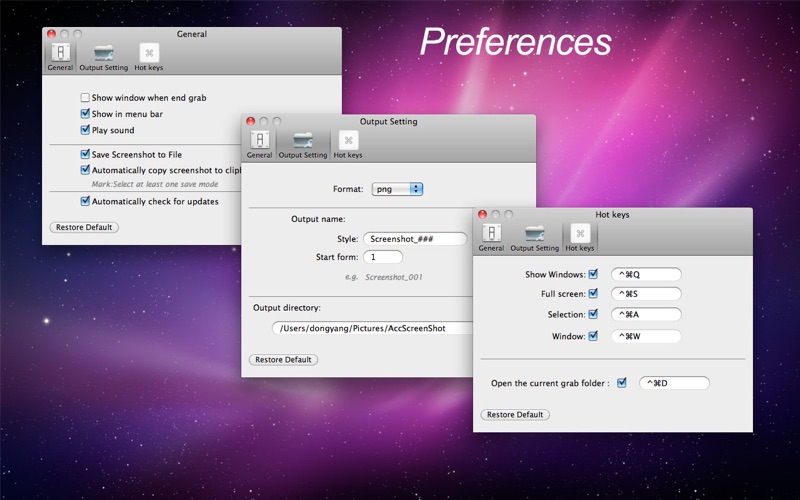Open Output Setting icon in Hot keys window
Viewport: 800px width, 500px height.
[x=535, y=234]
